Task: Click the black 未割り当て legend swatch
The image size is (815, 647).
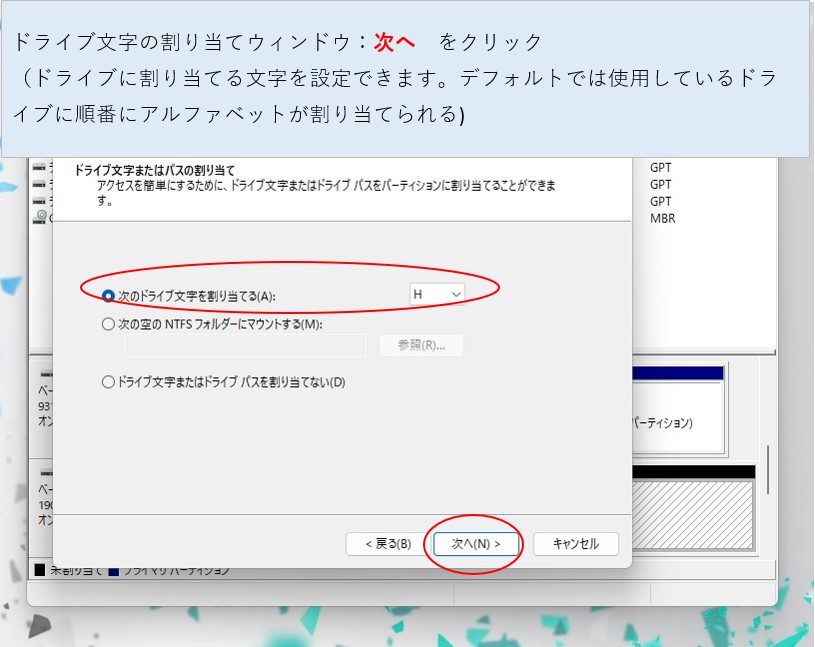Action: tap(40, 570)
